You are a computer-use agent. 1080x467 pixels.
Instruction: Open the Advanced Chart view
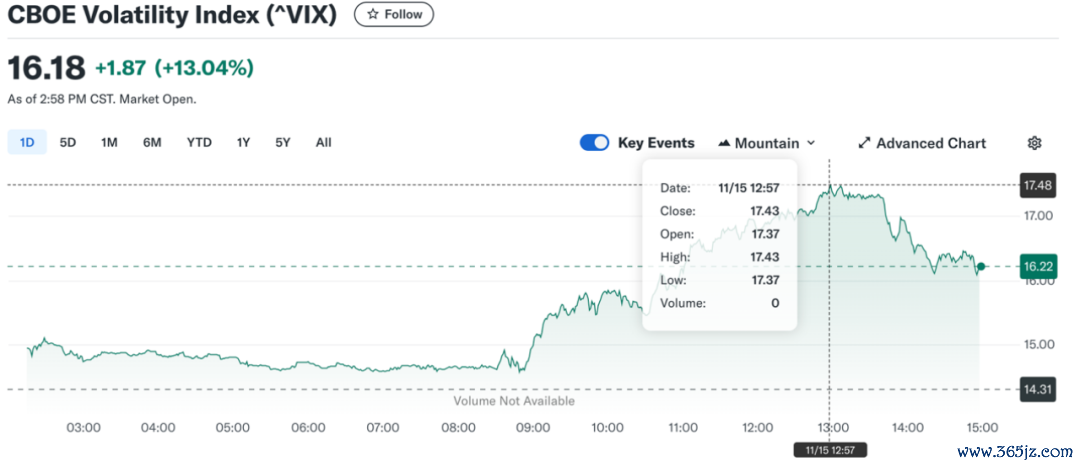(922, 143)
